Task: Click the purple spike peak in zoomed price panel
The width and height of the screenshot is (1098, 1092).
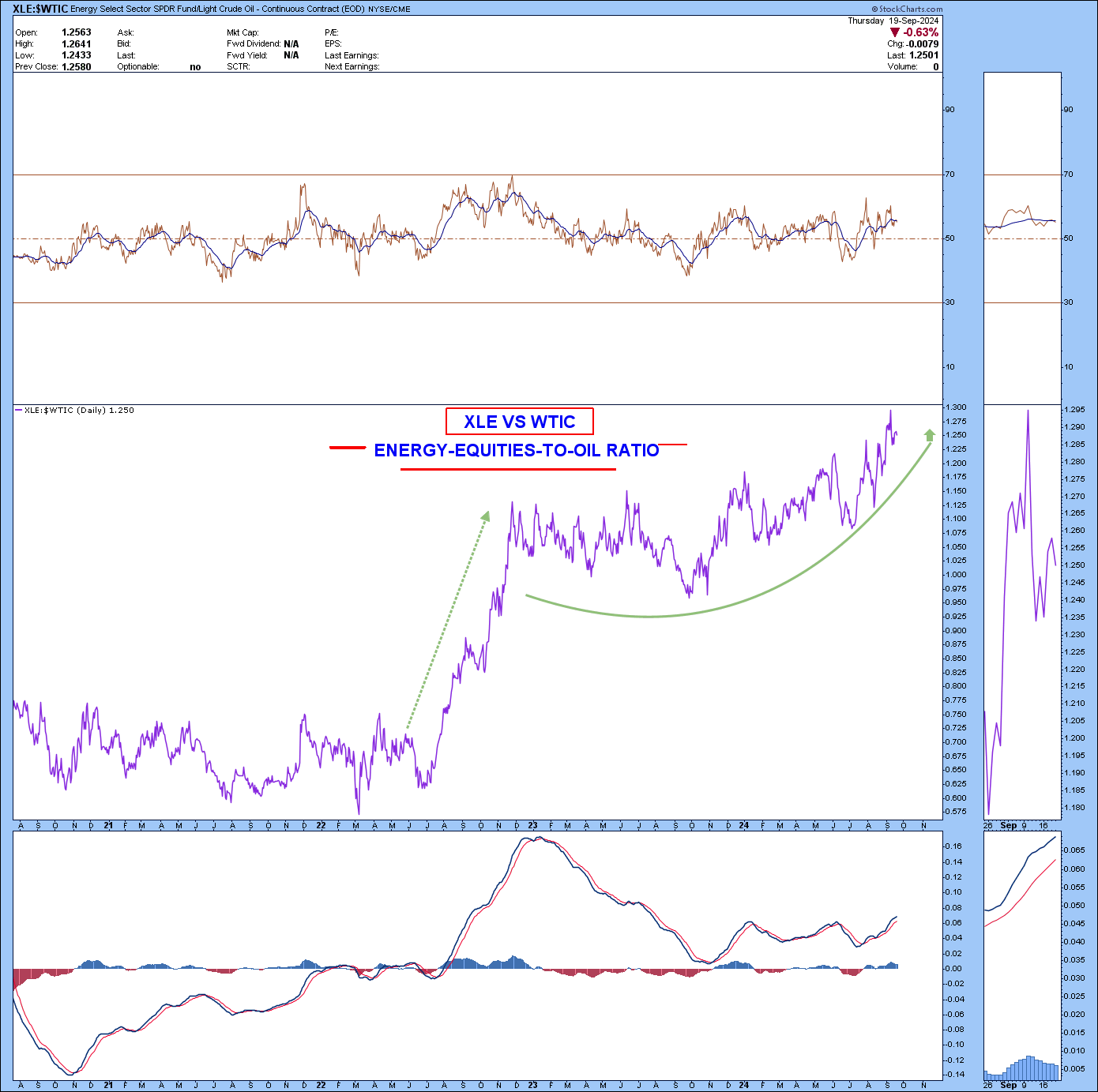Action: (1028, 410)
